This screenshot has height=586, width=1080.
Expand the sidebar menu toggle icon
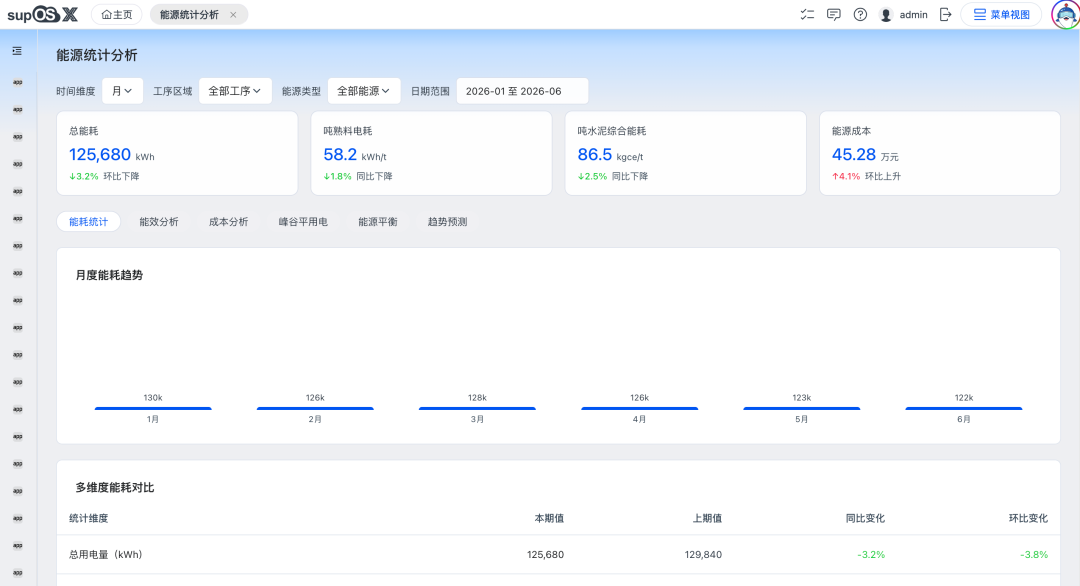[x=17, y=51]
